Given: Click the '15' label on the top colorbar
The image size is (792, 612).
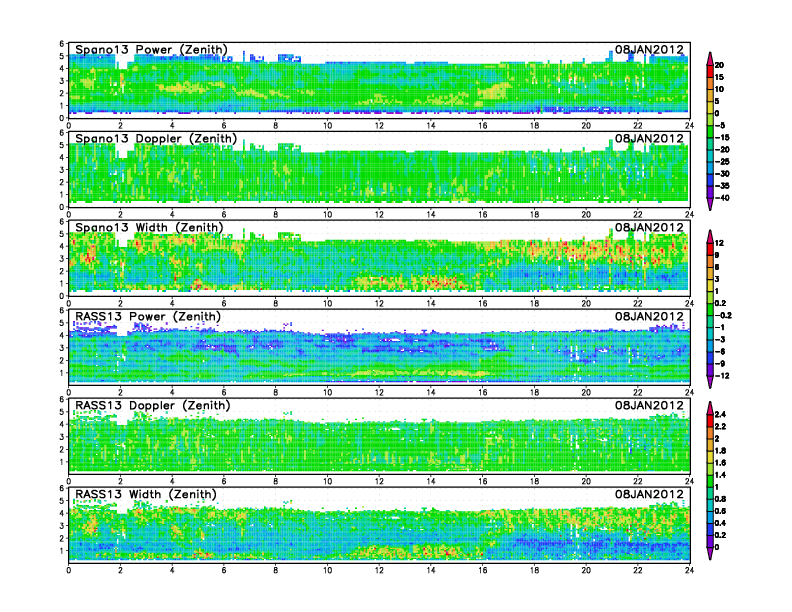Looking at the screenshot, I should (719, 77).
